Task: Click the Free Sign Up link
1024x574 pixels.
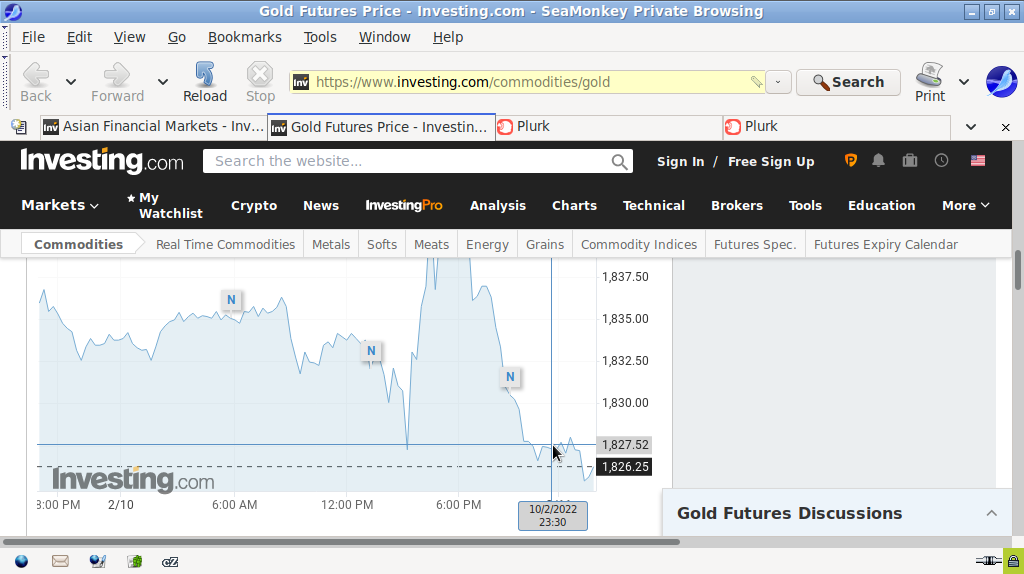Action: [771, 162]
